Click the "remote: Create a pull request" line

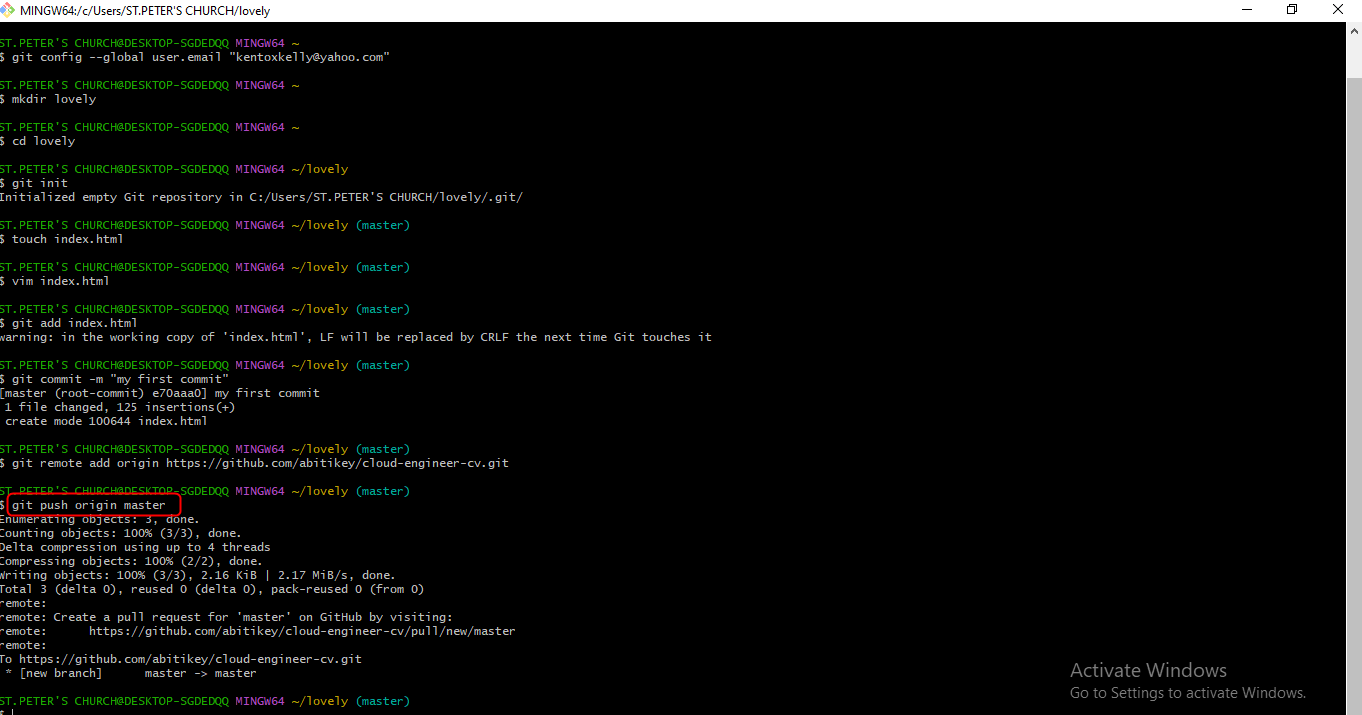coord(226,617)
